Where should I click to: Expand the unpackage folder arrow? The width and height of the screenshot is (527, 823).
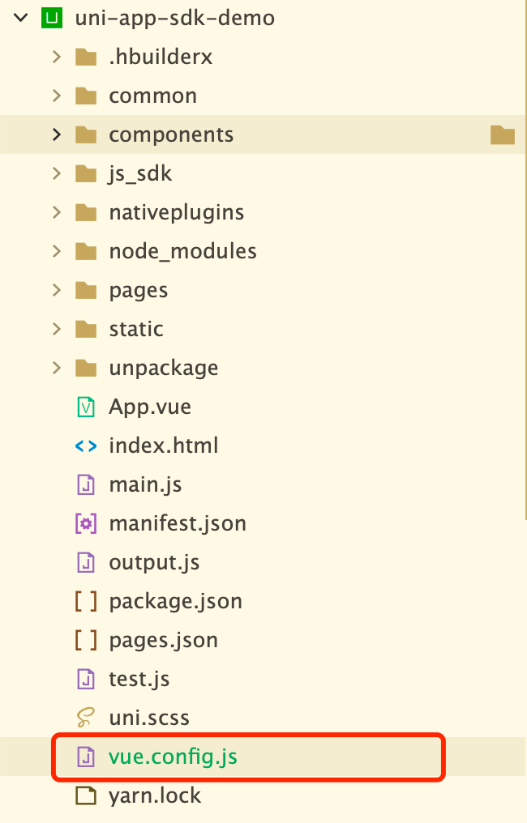(x=57, y=368)
